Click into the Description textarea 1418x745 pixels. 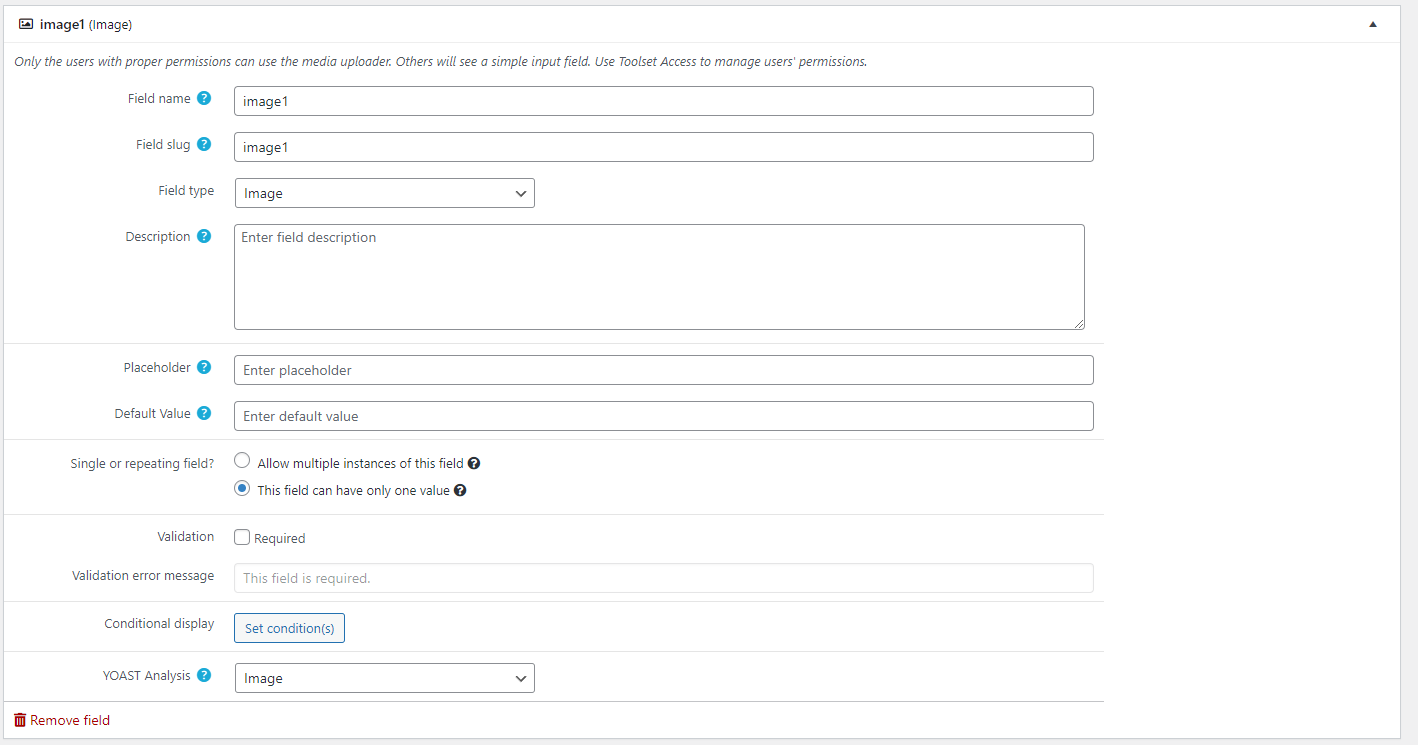click(659, 277)
